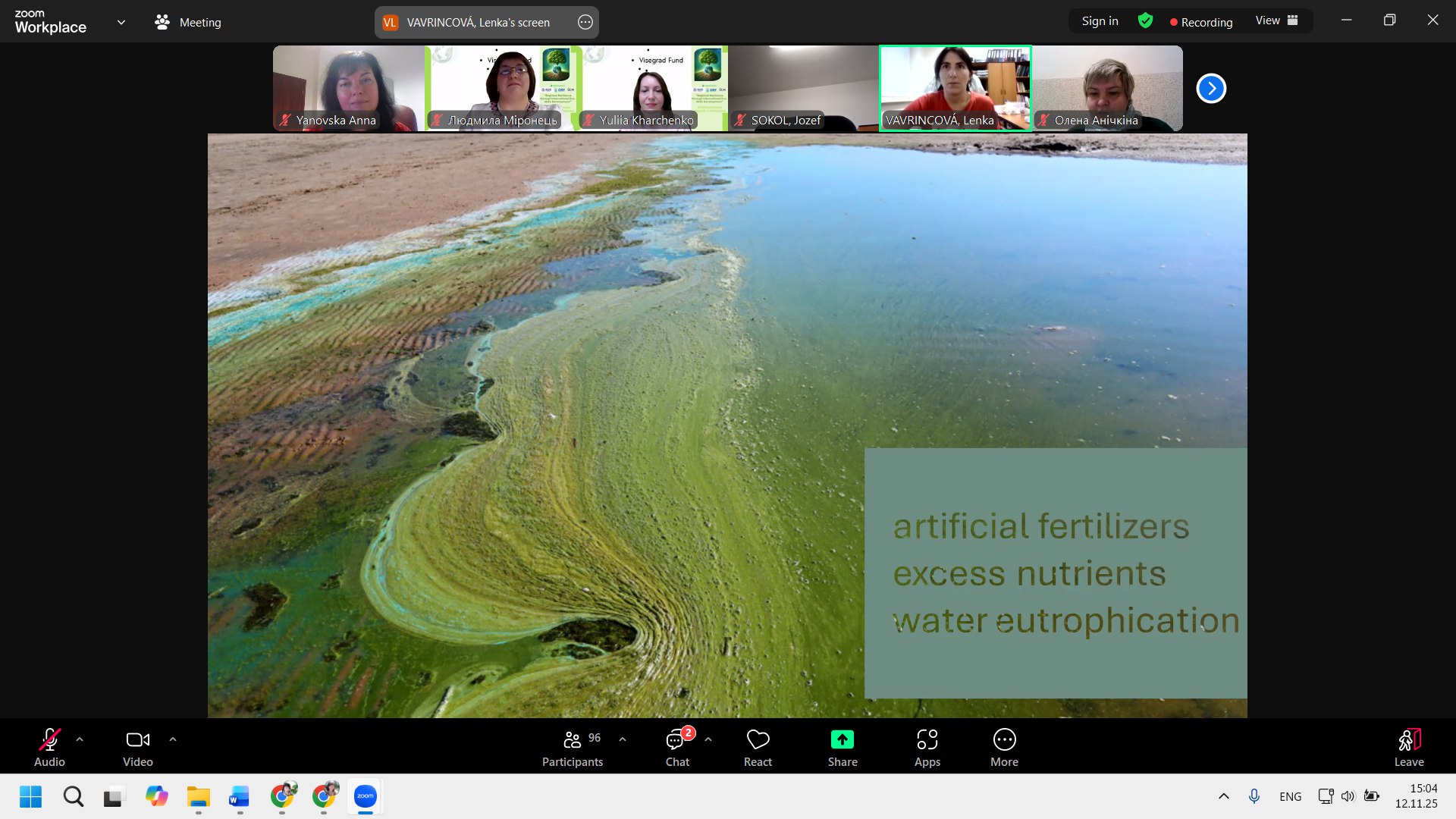
Task: Open the More options menu
Action: point(1004,747)
